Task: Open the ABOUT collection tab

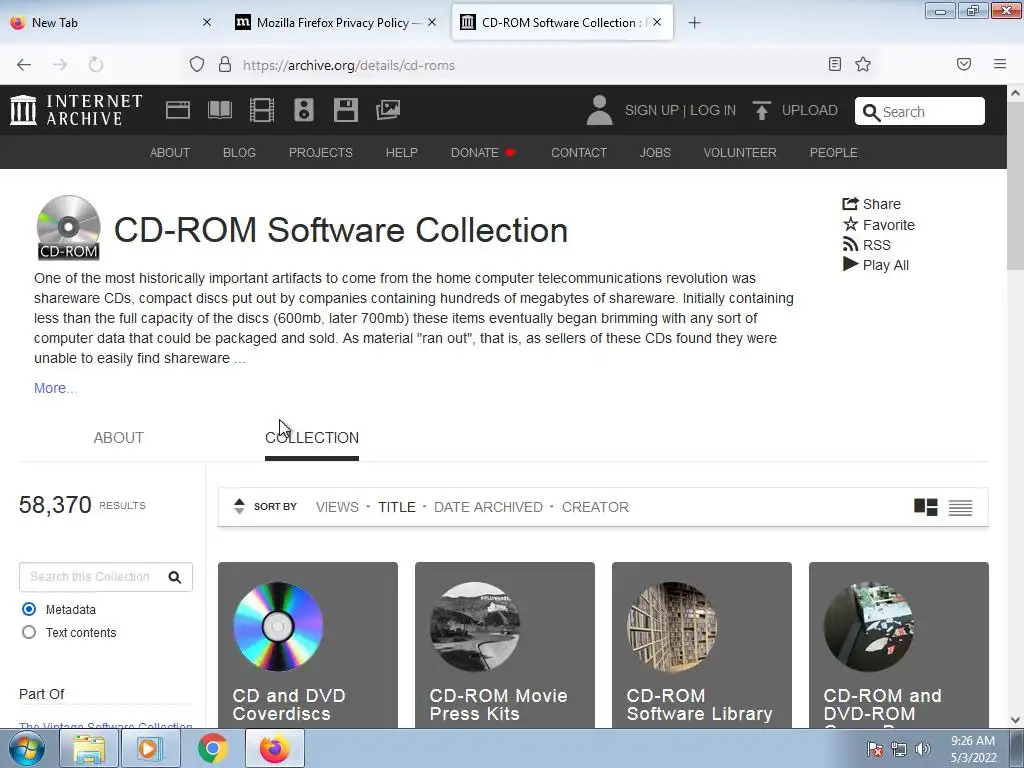Action: (118, 438)
